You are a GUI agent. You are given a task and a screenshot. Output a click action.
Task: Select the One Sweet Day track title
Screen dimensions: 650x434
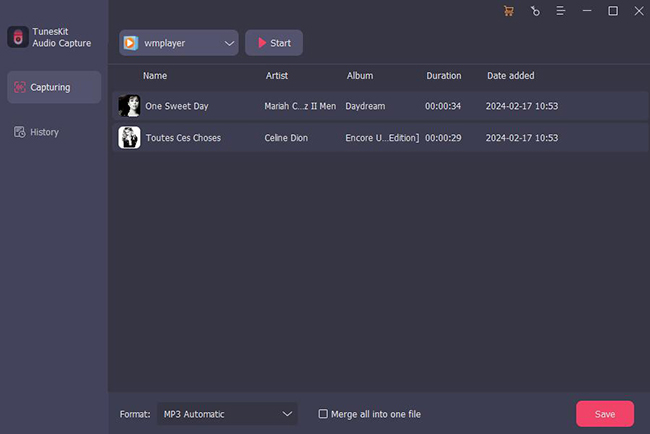click(177, 106)
